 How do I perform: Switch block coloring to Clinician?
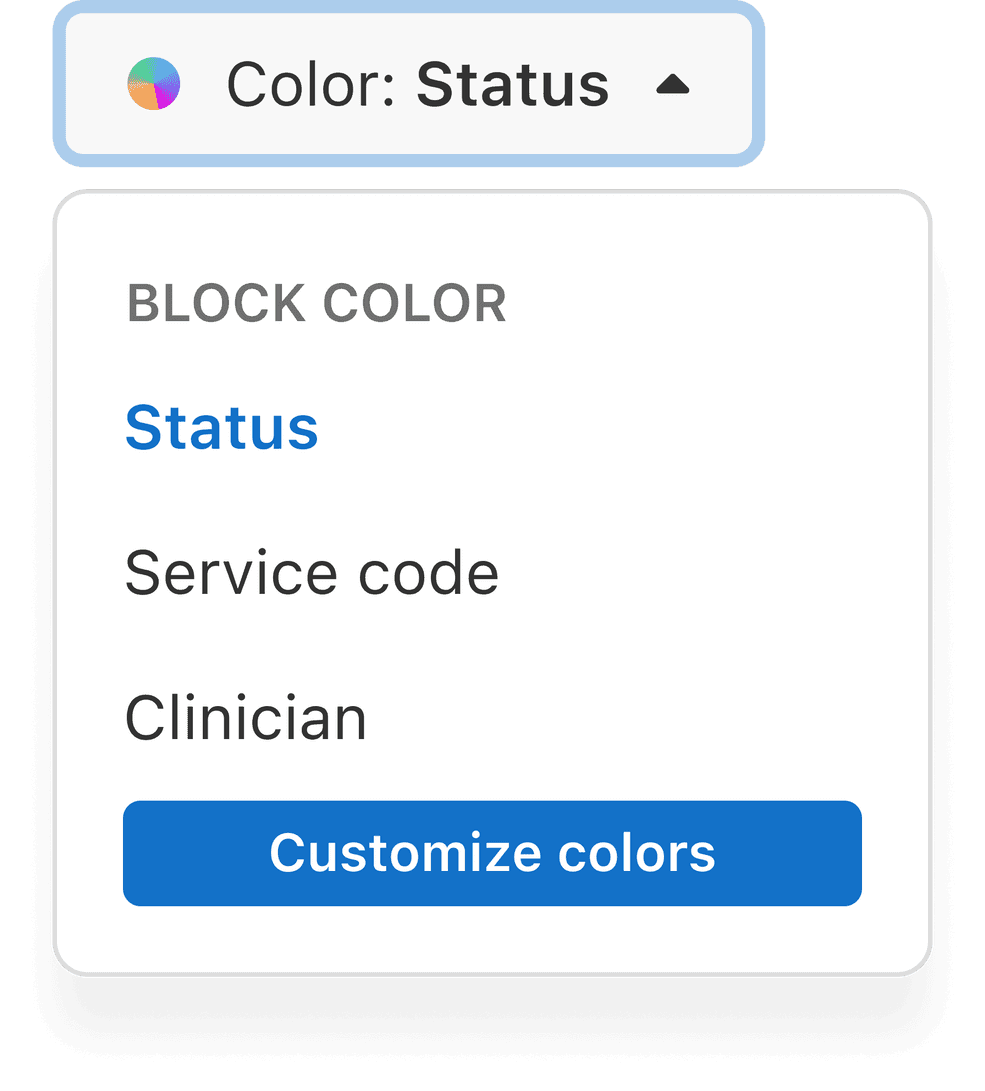tap(246, 718)
